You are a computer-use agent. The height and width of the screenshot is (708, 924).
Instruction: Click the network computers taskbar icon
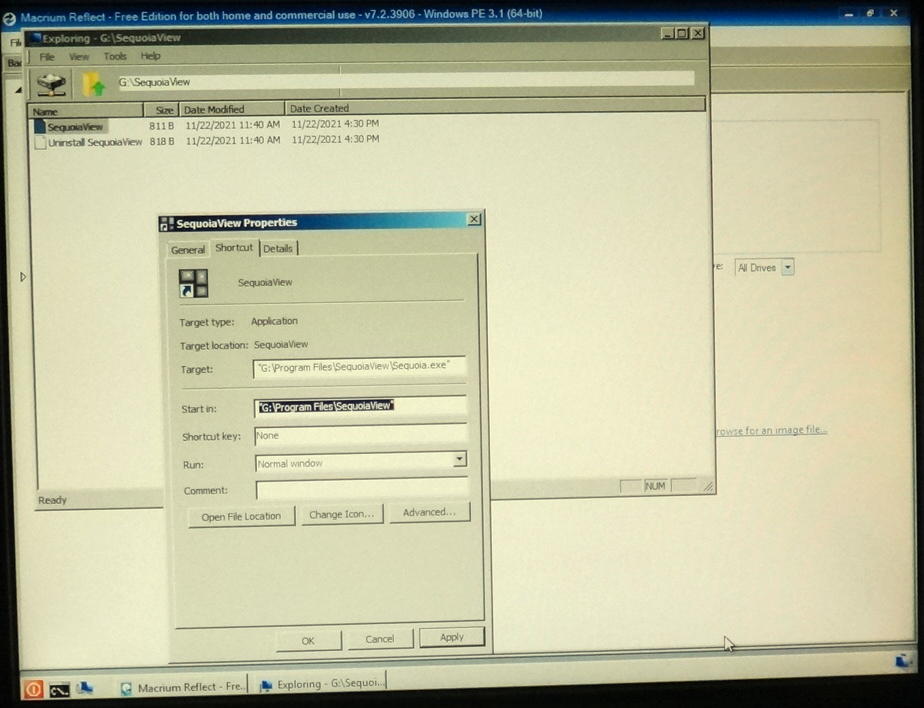point(85,688)
